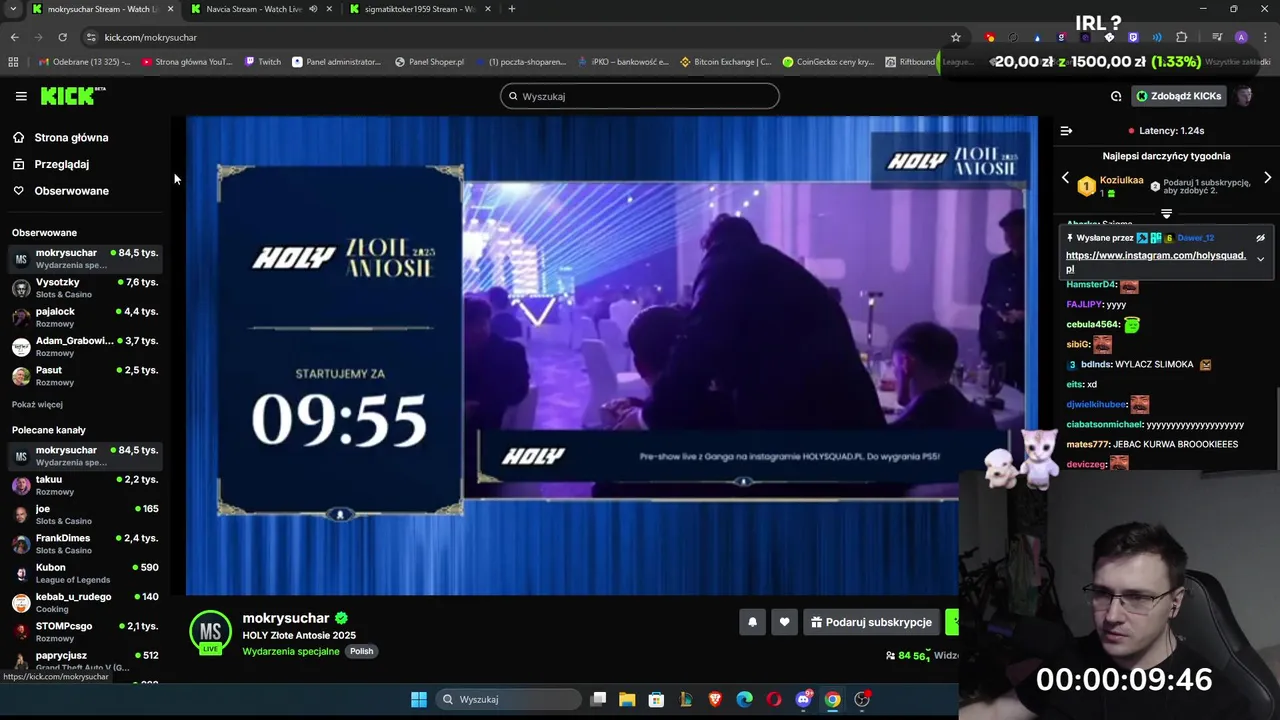
Task: Click the Zdobądź KICKs button
Action: (1178, 96)
